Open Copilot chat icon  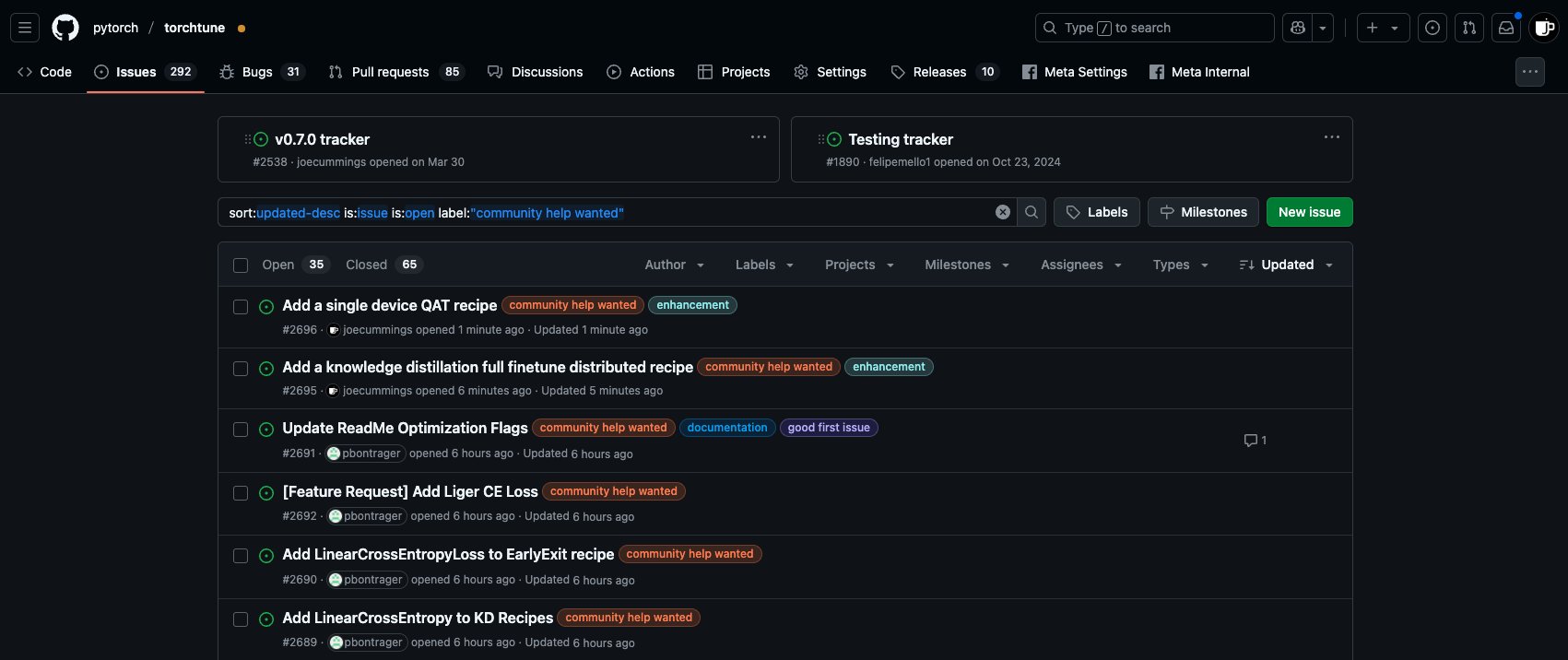[1298, 28]
